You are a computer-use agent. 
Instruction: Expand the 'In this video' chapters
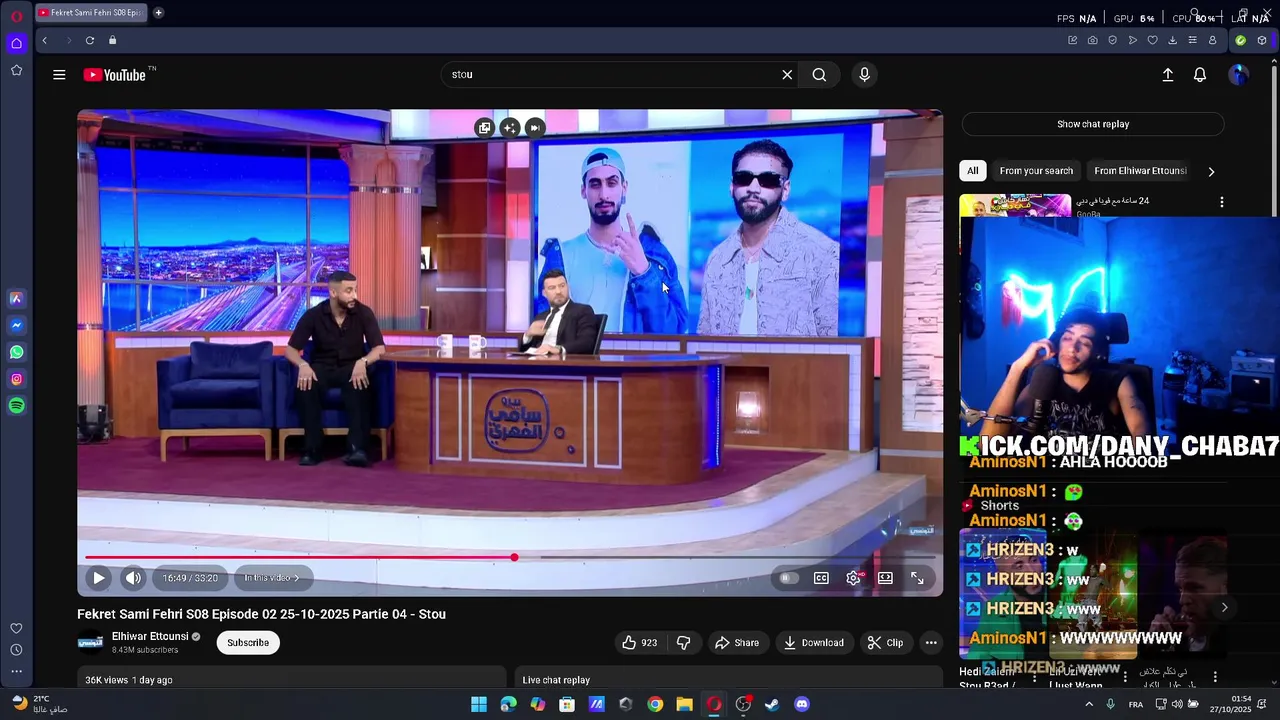(272, 578)
